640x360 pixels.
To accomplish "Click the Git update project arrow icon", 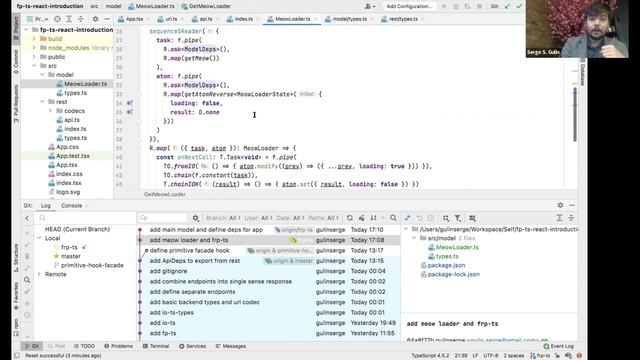I will pos(507,6).
